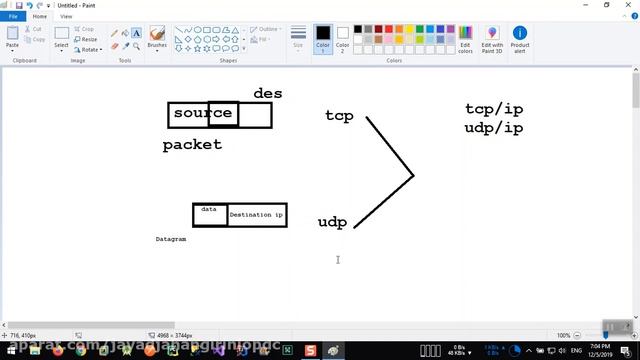Select the Pencil tool
Viewport: 640px width, 360px height.
pos(114,33)
